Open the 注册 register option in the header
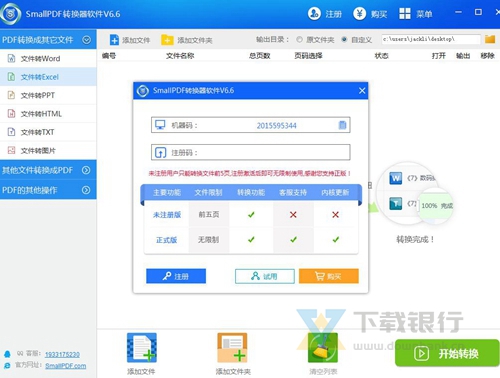 (325, 14)
